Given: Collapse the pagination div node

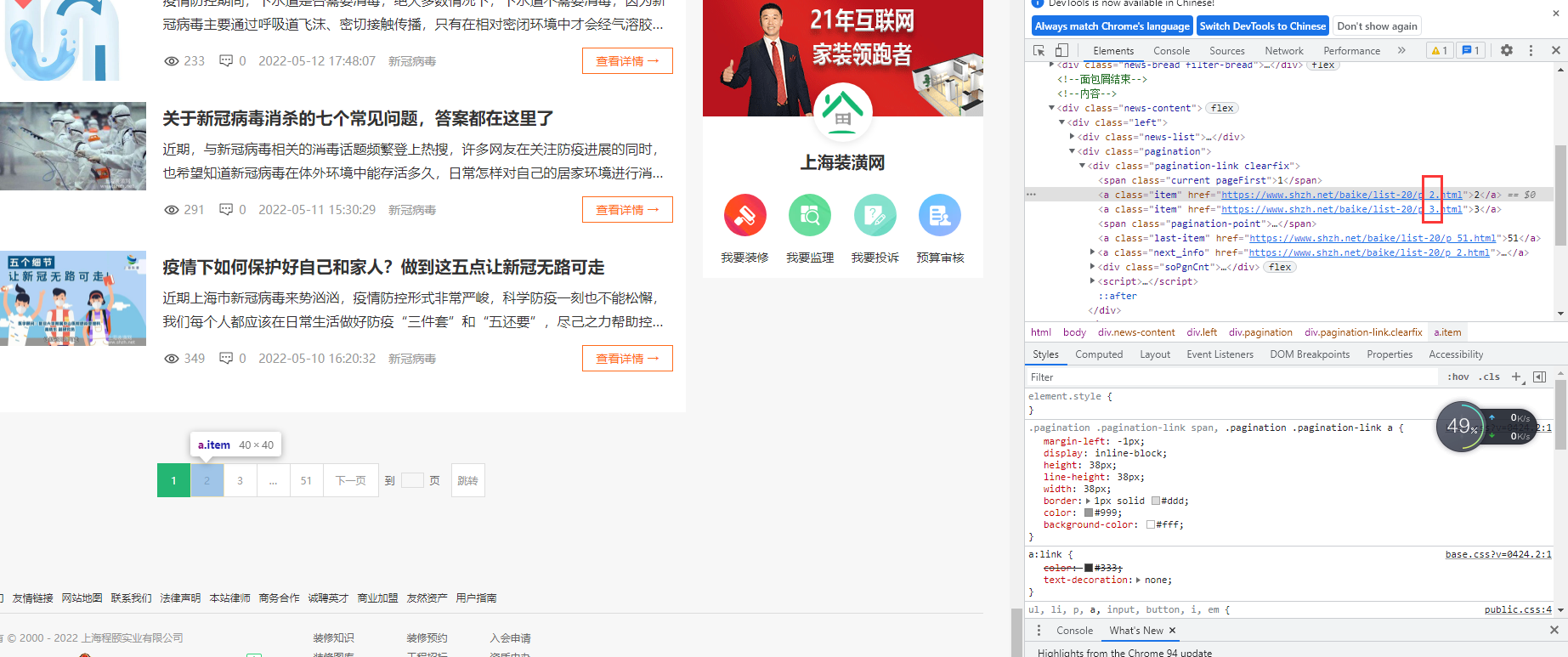Looking at the screenshot, I should tap(1072, 151).
